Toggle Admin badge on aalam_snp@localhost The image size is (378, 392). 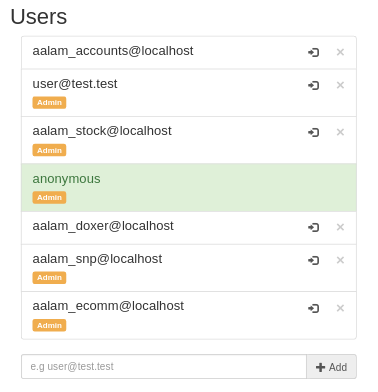tap(49, 278)
